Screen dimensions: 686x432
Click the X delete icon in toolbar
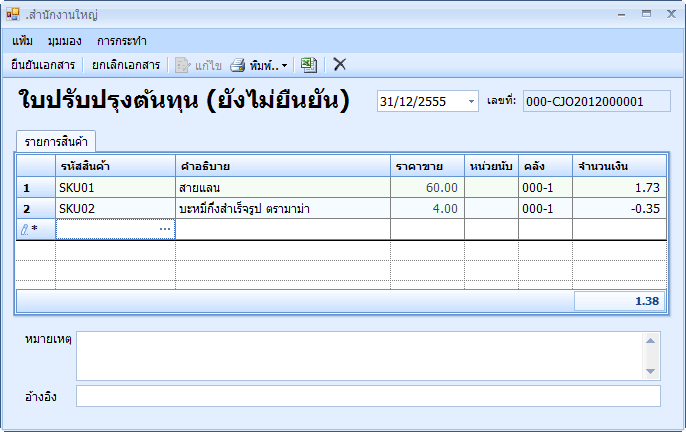(340, 65)
